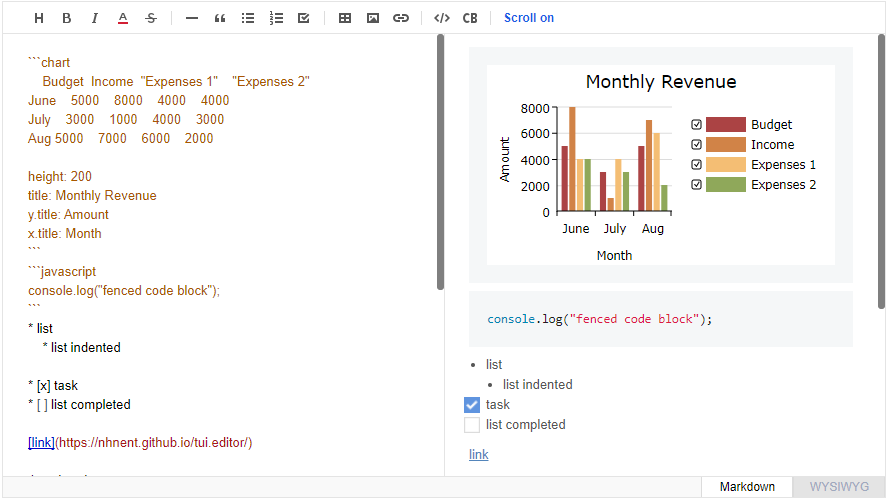Select the Markdown tab
Image resolution: width=888 pixels, height=500 pixels.
(747, 487)
